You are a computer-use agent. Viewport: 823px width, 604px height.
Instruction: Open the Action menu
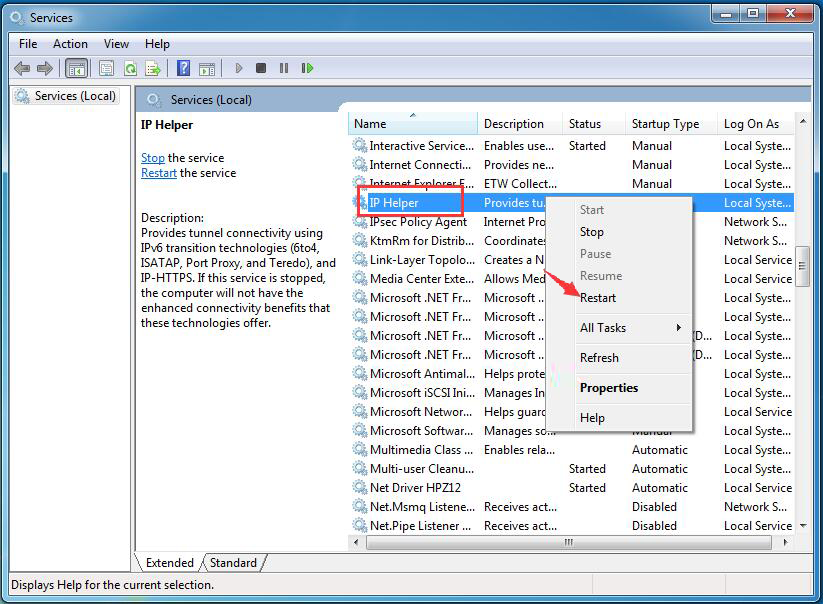[x=70, y=44]
